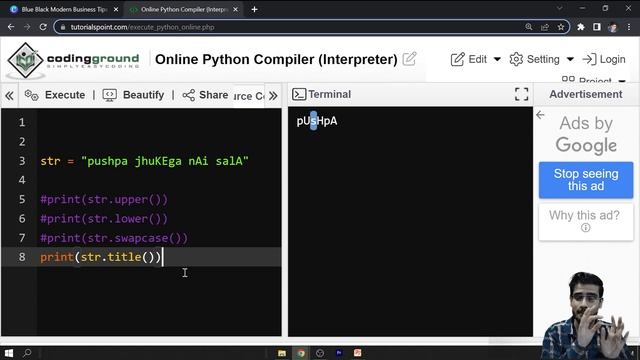Open a new browser tab
Viewport: 640px width, 360px height.
coord(254,9)
